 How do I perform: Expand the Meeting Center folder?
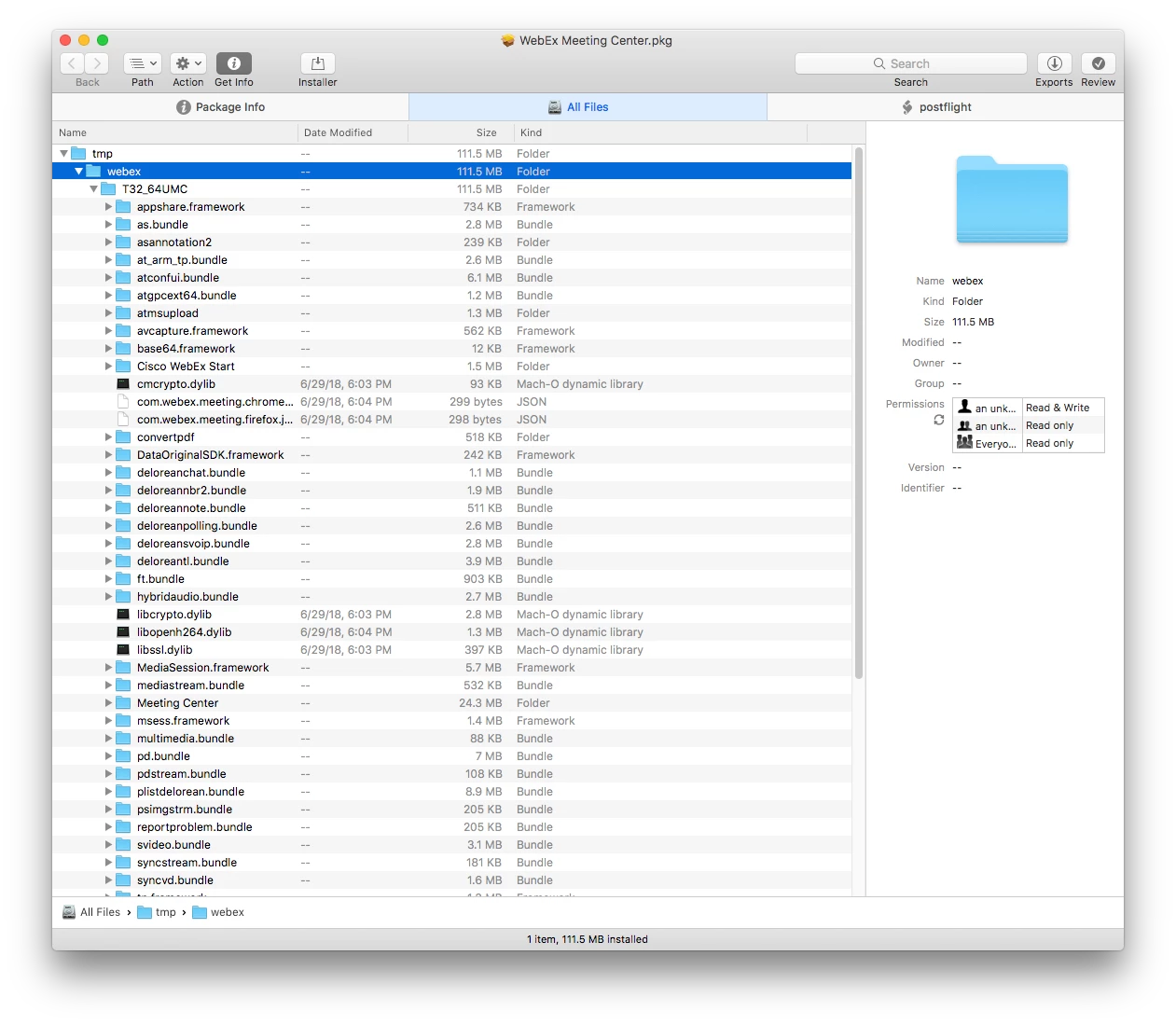click(x=108, y=703)
